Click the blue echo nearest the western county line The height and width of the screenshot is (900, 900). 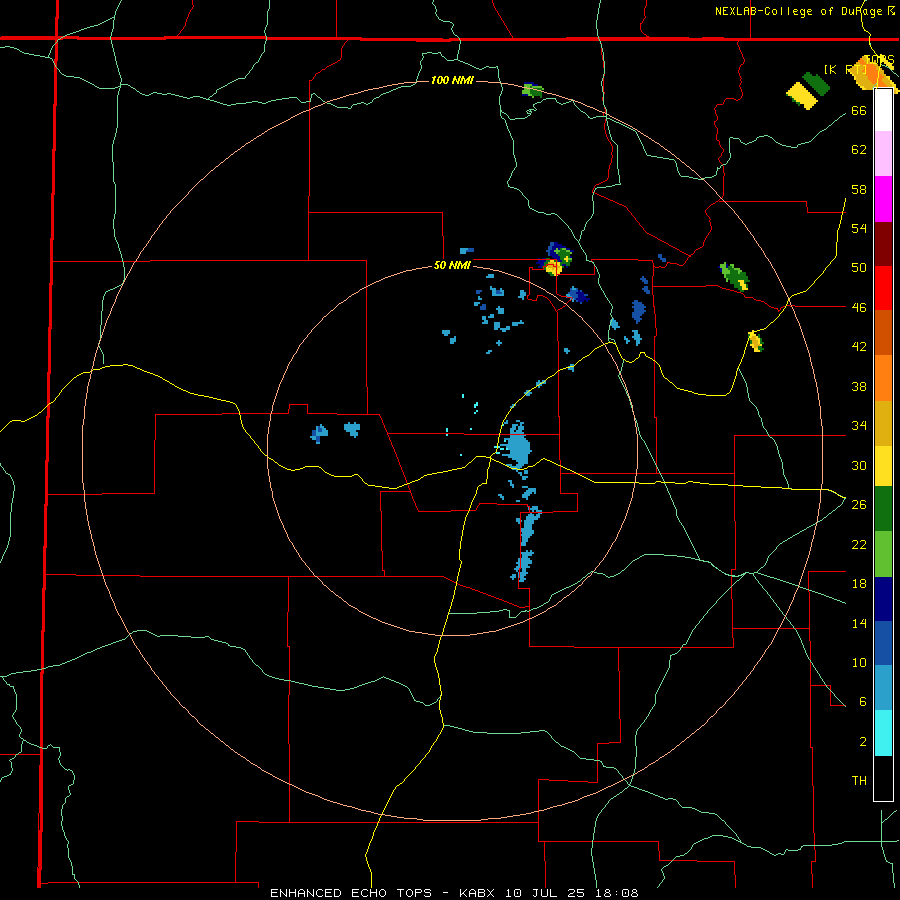tap(319, 432)
